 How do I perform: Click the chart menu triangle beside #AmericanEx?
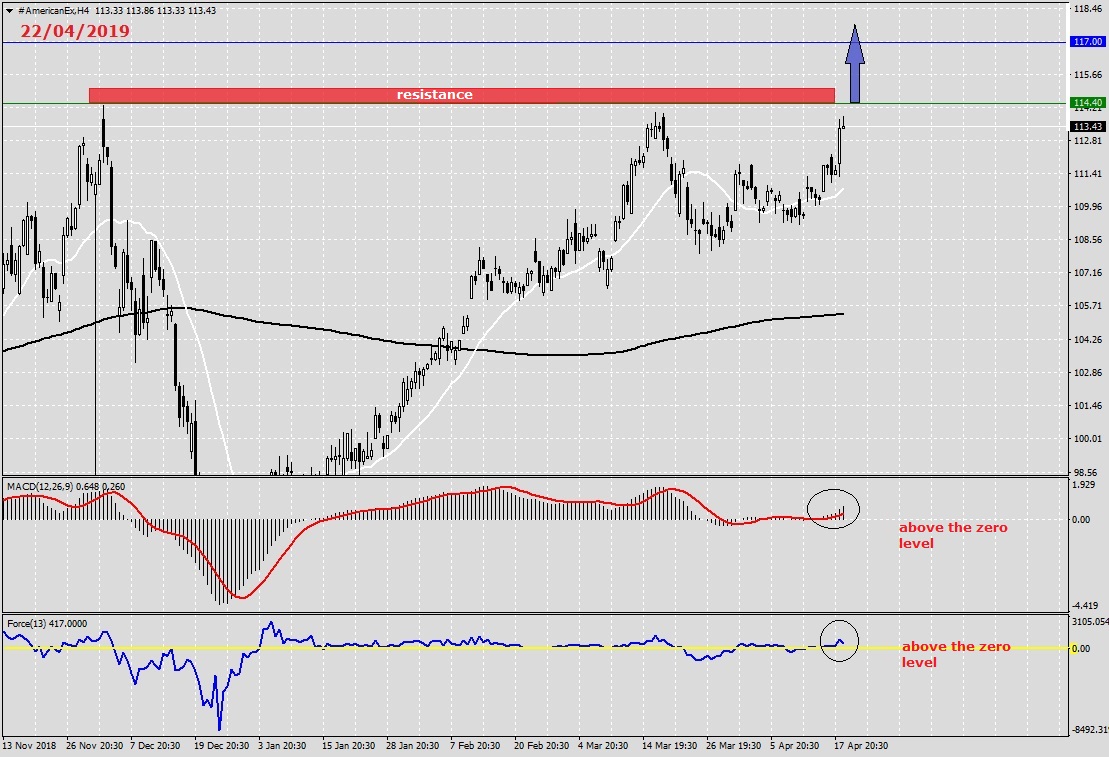[9, 8]
